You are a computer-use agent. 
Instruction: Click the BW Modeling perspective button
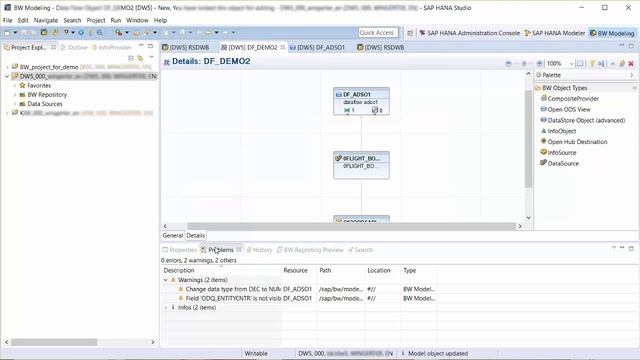pyautogui.click(x=612, y=33)
